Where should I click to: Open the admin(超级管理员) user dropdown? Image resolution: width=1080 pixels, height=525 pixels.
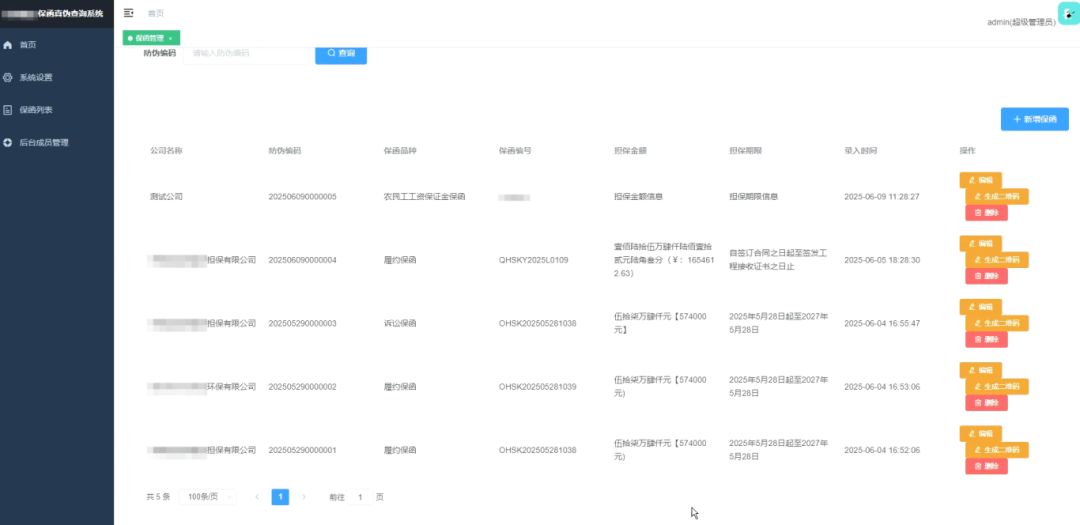[x=1020, y=22]
